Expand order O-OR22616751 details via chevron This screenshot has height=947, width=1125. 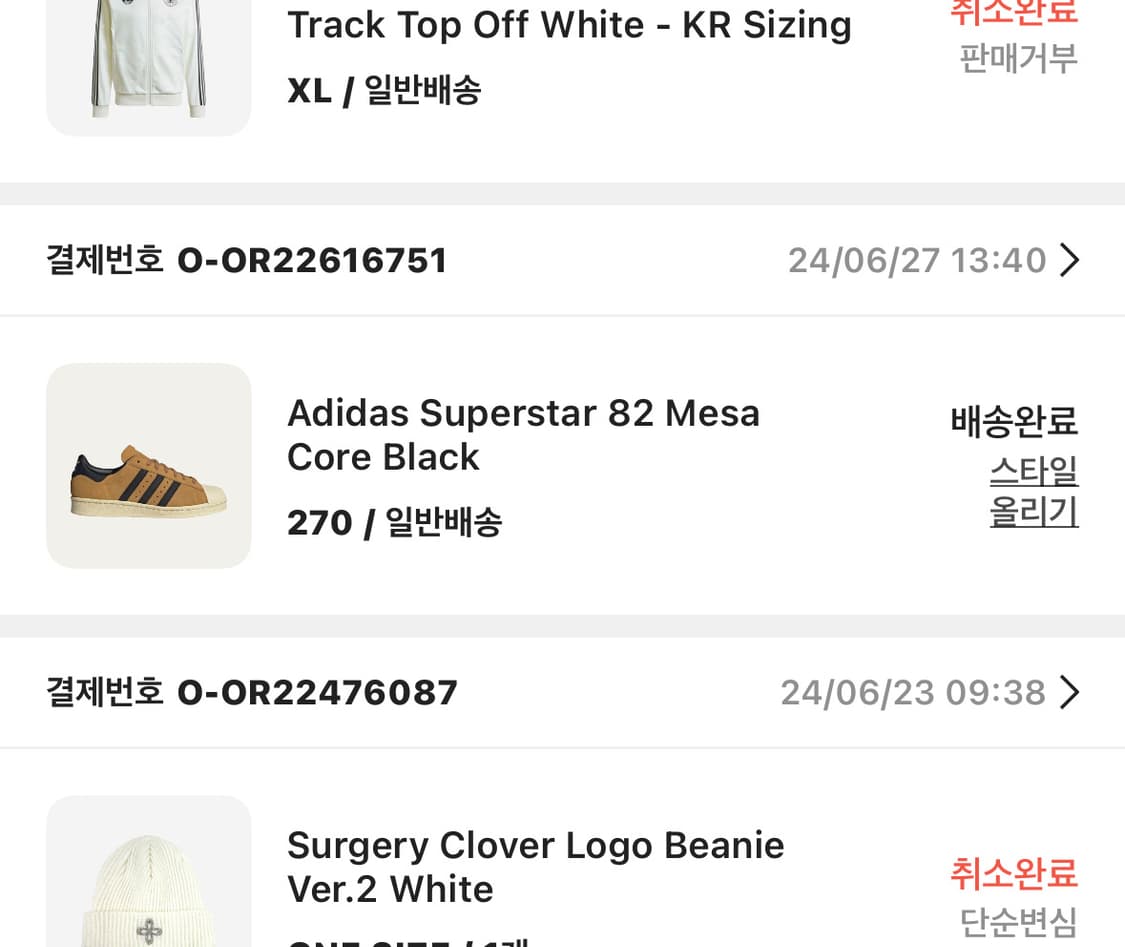pyautogui.click(x=1069, y=260)
